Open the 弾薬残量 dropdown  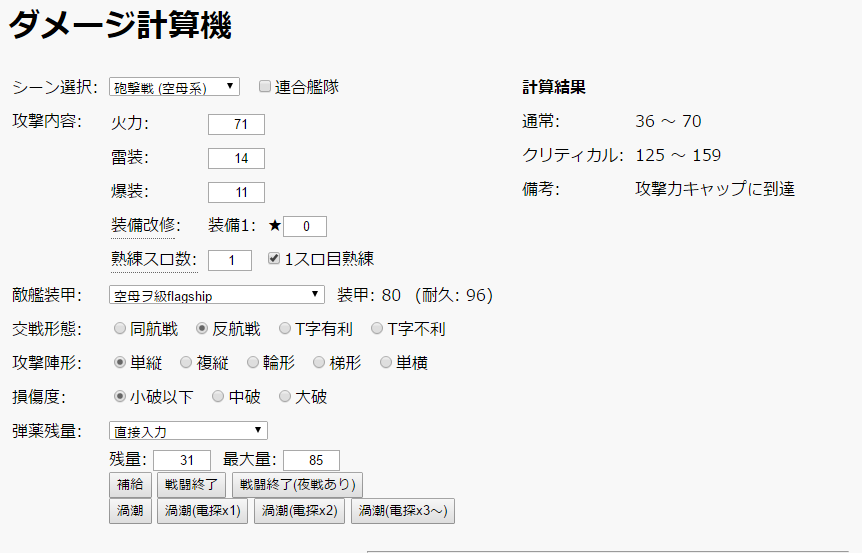188,431
